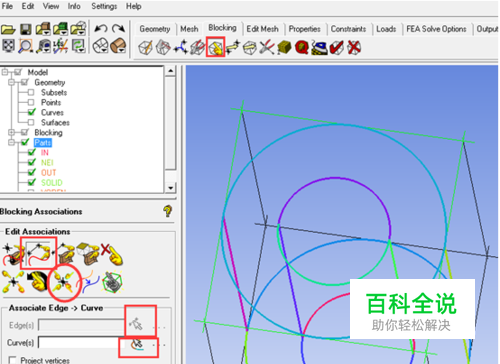This screenshot has height=364, width=500.
Task: Uncheck the Curves checkbox
Action: pos(32,112)
